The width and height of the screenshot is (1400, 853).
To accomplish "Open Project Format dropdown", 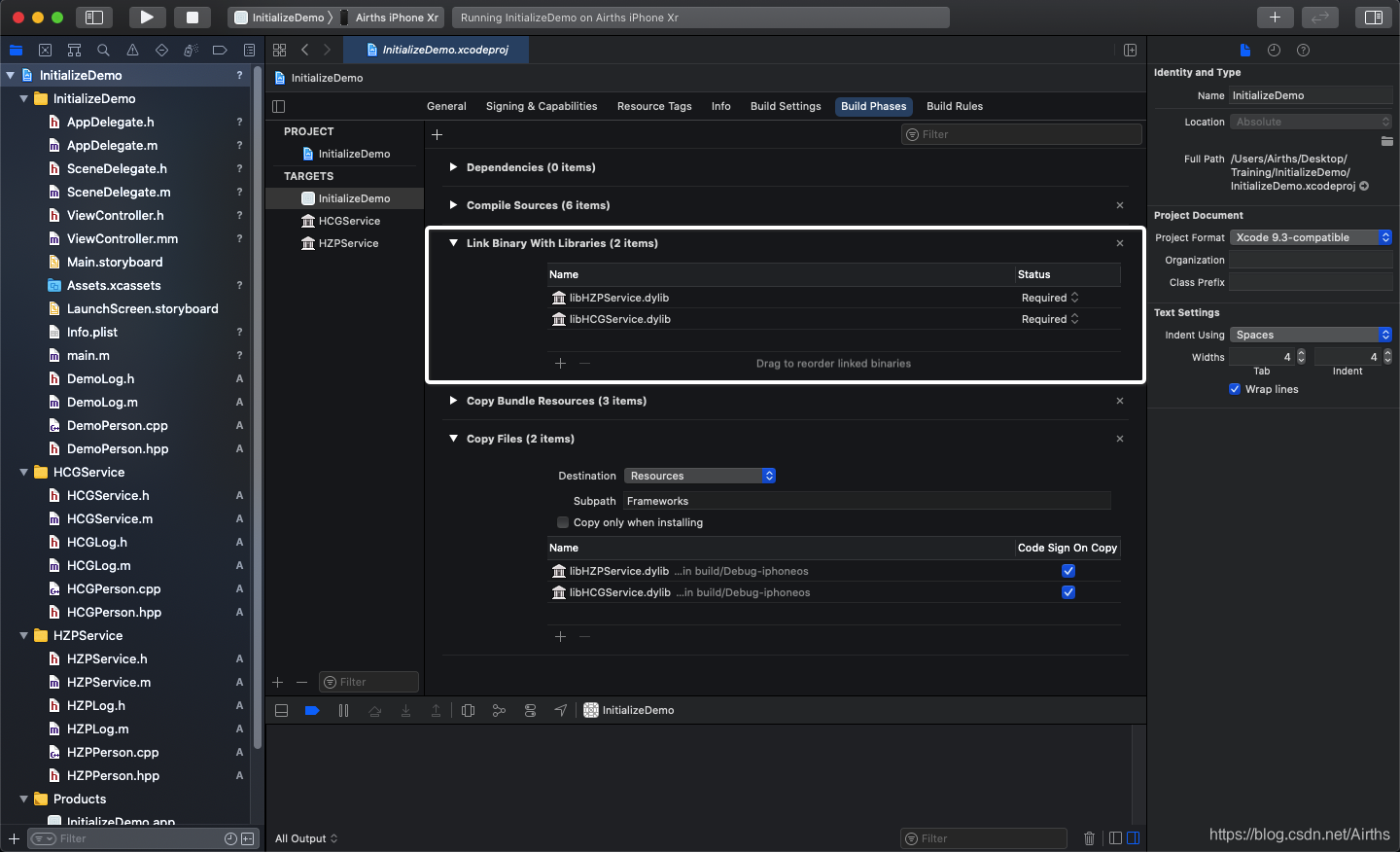I will 1312,237.
